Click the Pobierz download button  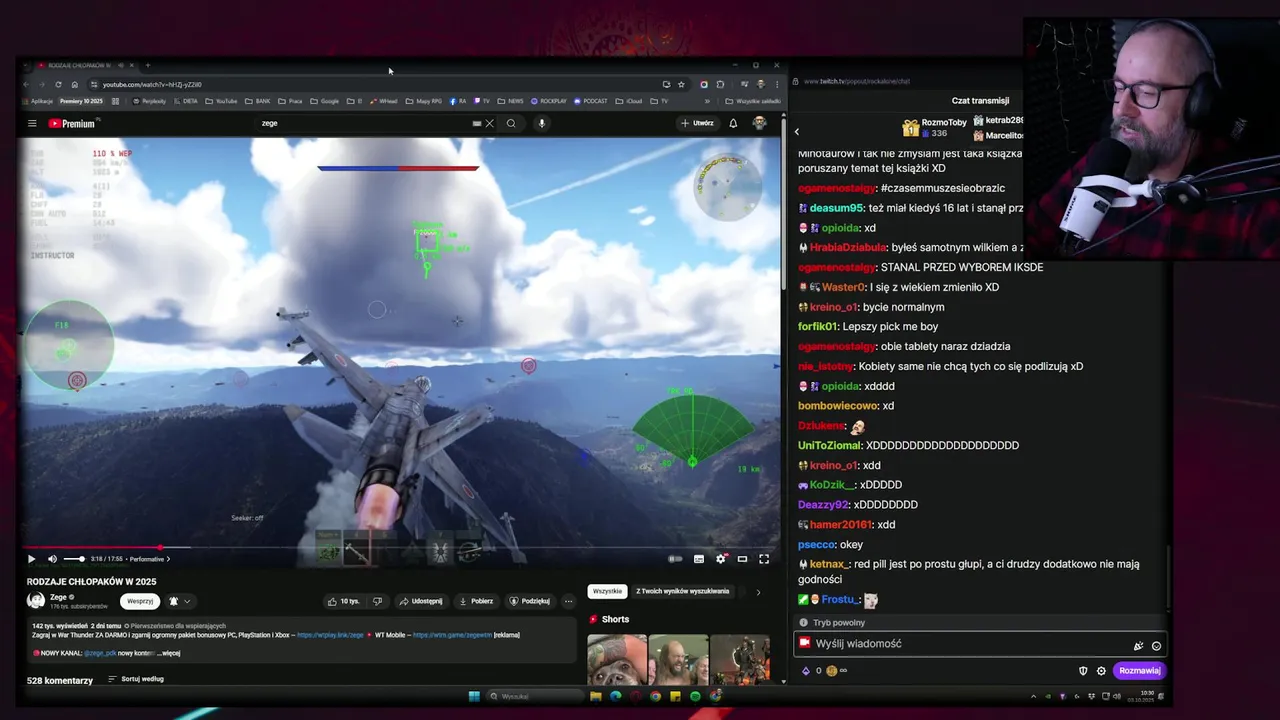click(x=476, y=601)
